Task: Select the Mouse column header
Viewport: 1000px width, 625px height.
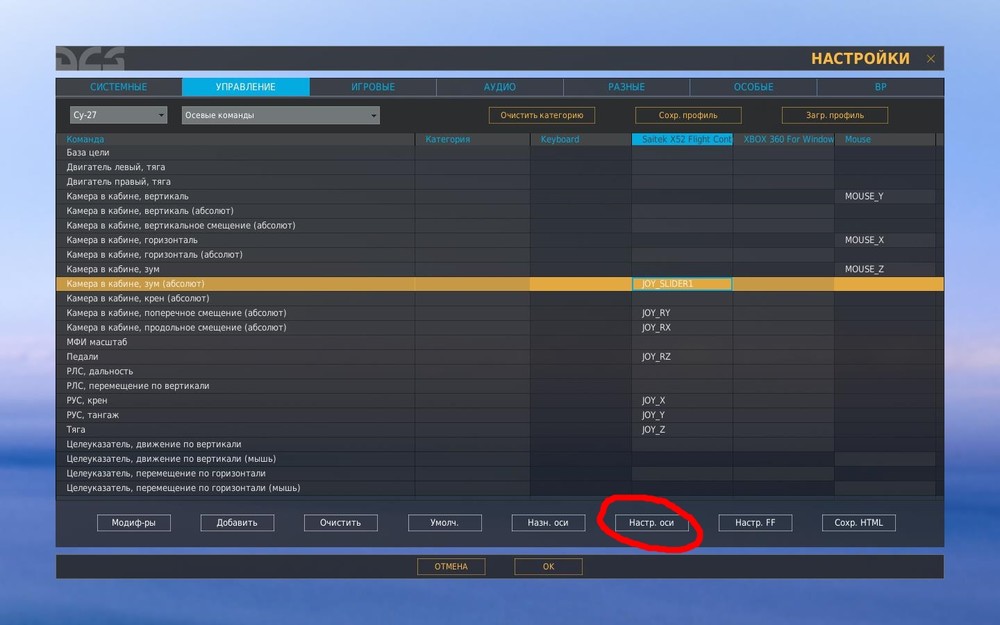Action: [x=885, y=139]
